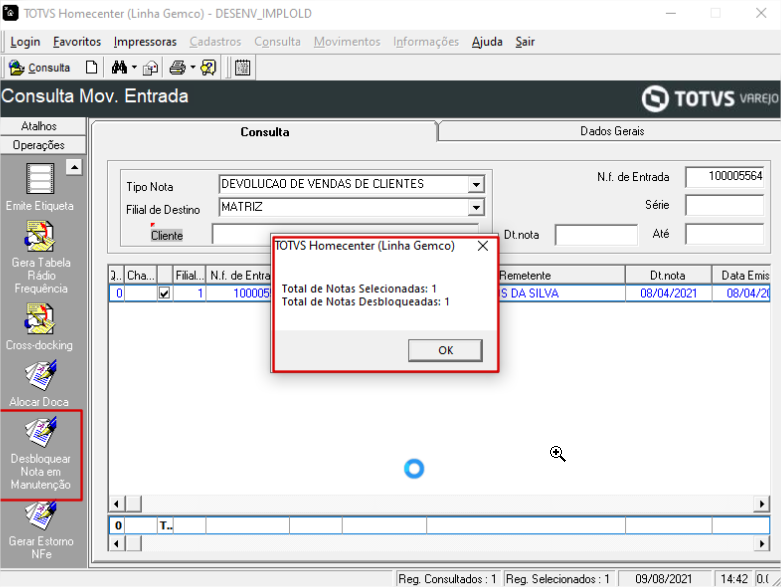The height and width of the screenshot is (587, 781).
Task: Switch to the Dados Gerais tab
Action: coord(612,131)
